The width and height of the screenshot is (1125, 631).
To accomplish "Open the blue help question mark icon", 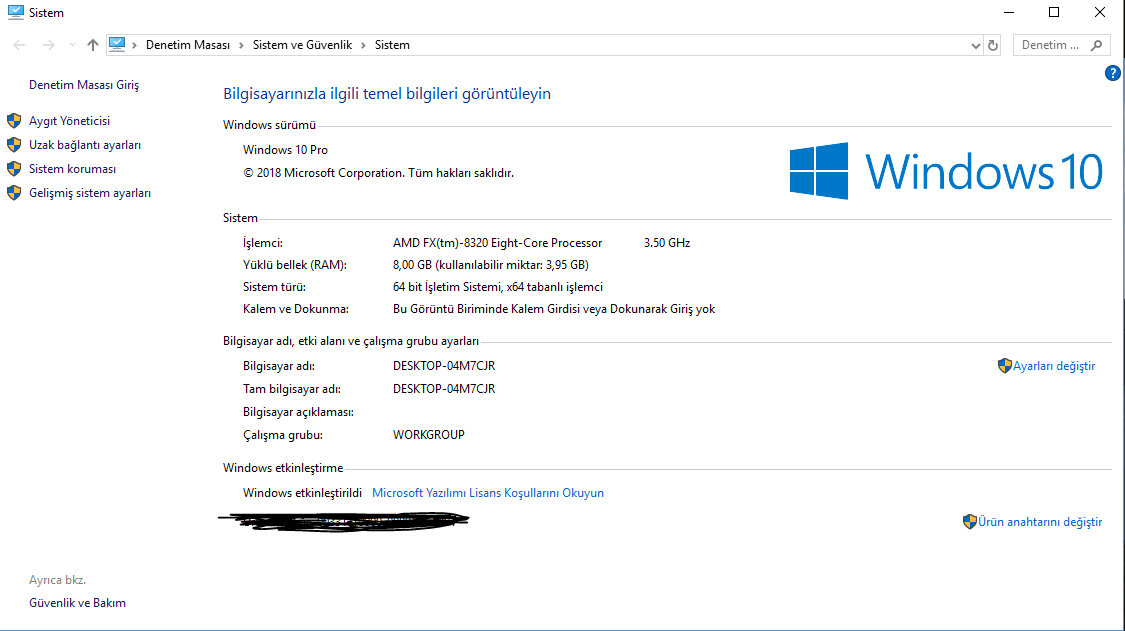I will [x=1112, y=73].
